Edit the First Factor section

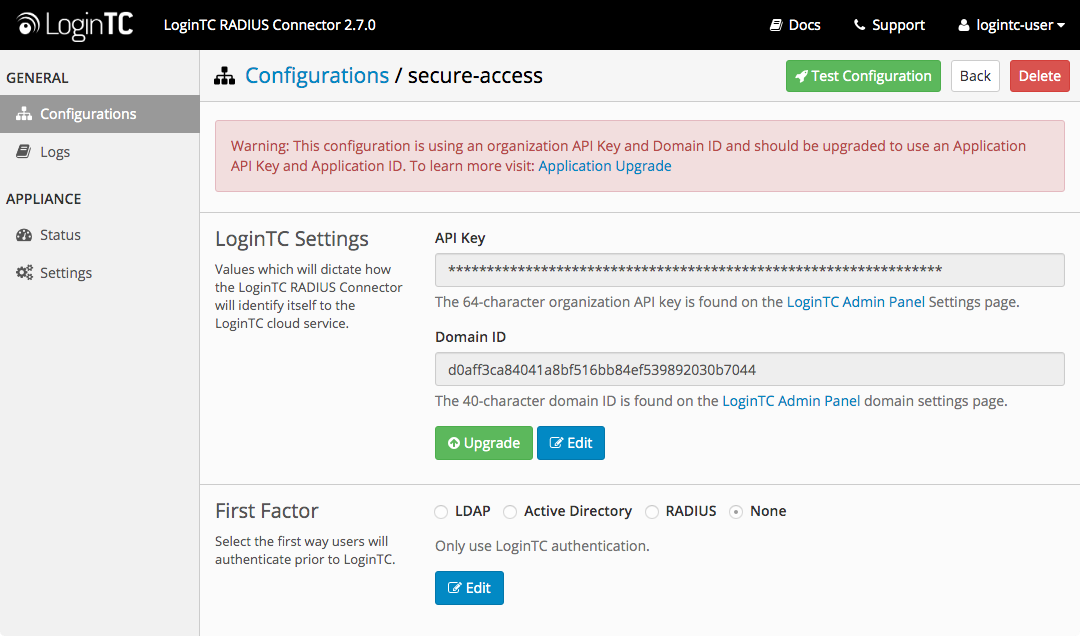tap(469, 588)
